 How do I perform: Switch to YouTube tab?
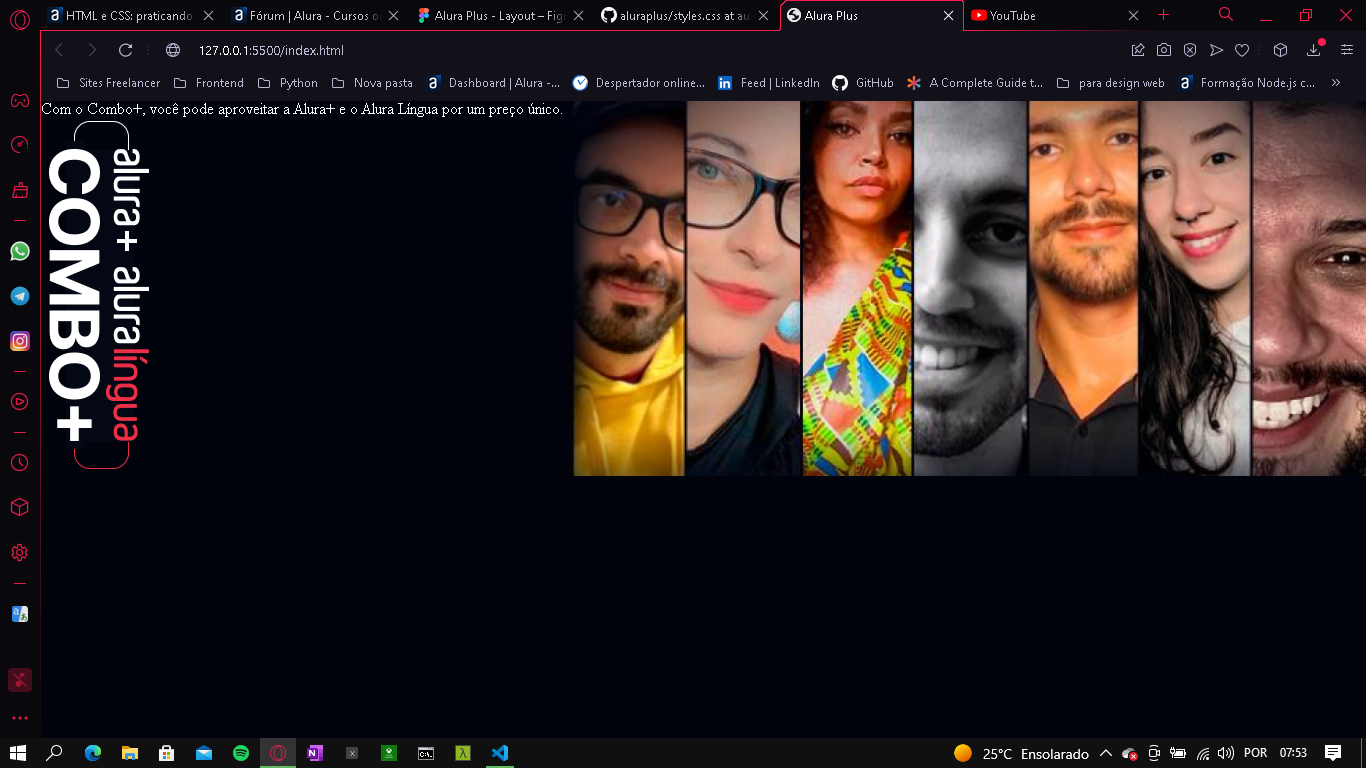click(1056, 16)
